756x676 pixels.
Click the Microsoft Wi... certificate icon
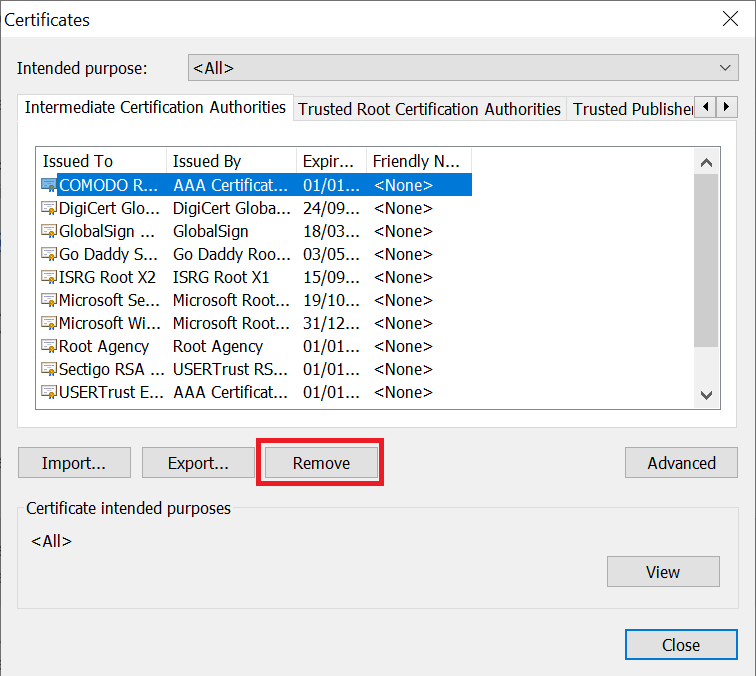pyautogui.click(x=49, y=323)
